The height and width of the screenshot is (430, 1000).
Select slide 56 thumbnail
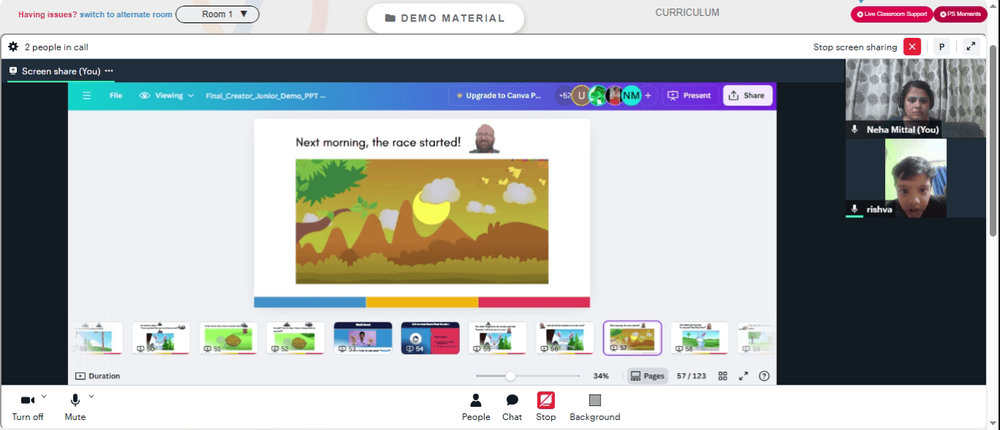point(564,337)
